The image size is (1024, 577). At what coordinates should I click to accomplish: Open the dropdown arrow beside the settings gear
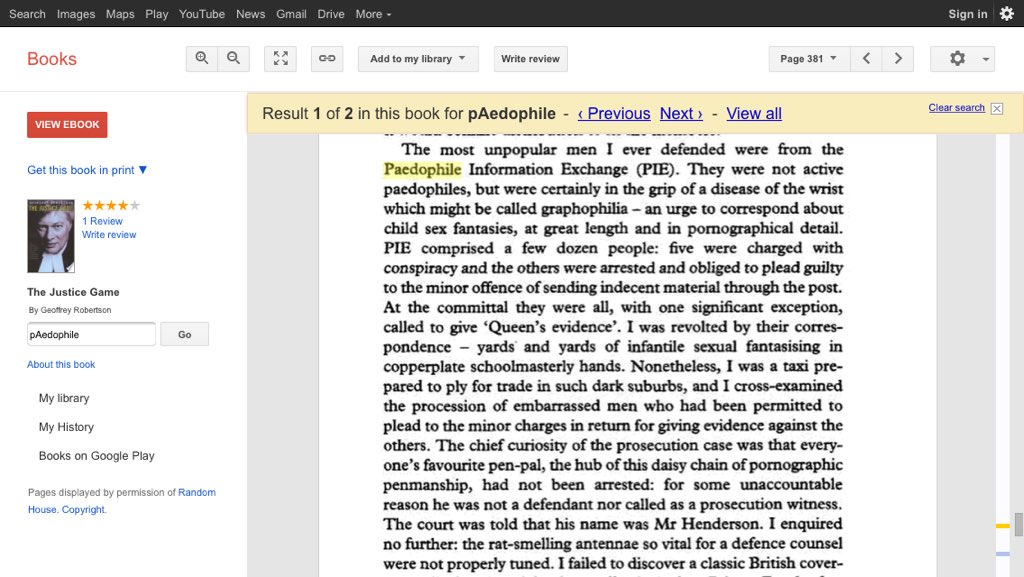(985, 59)
